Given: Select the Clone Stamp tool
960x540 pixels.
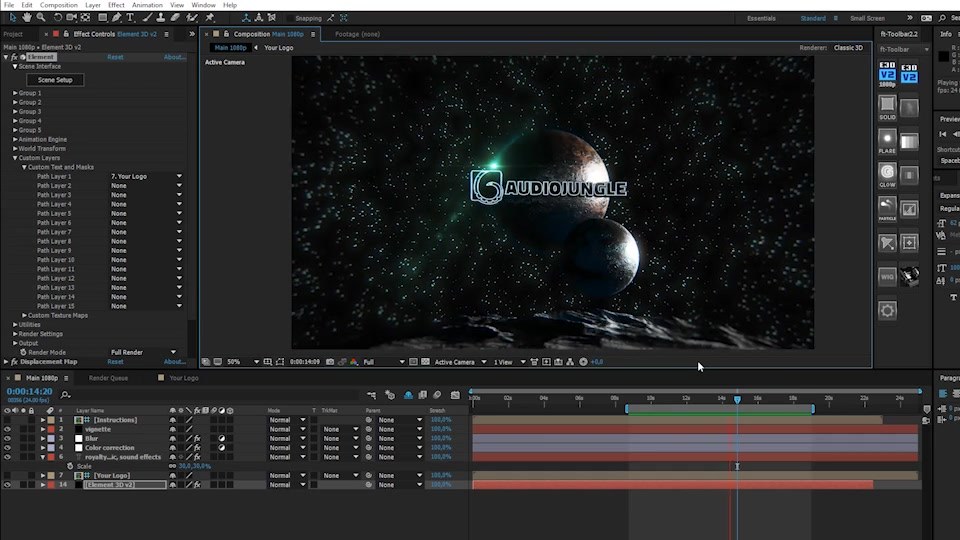Looking at the screenshot, I should click(160, 18).
